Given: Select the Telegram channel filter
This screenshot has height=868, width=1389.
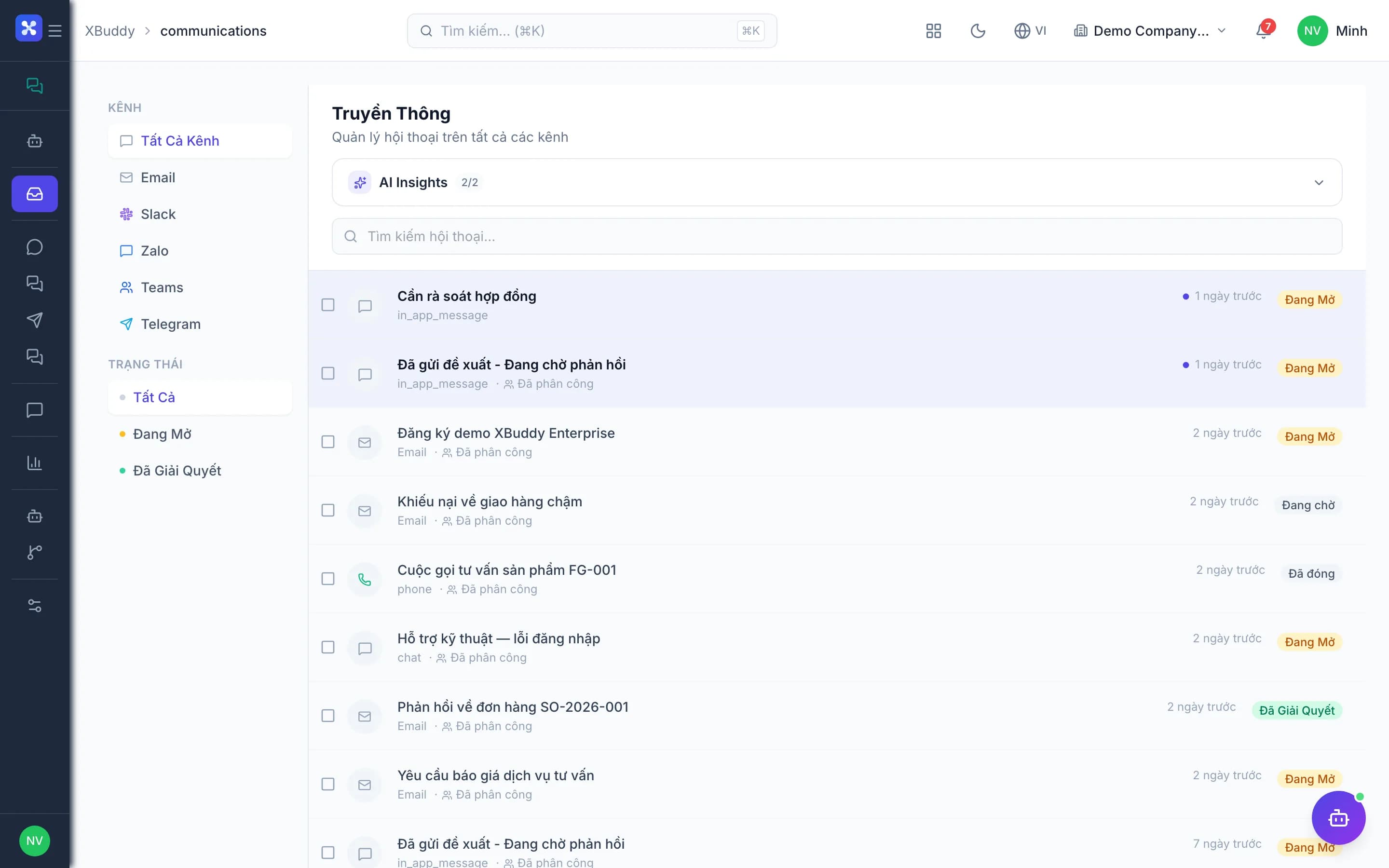Looking at the screenshot, I should click(x=200, y=325).
